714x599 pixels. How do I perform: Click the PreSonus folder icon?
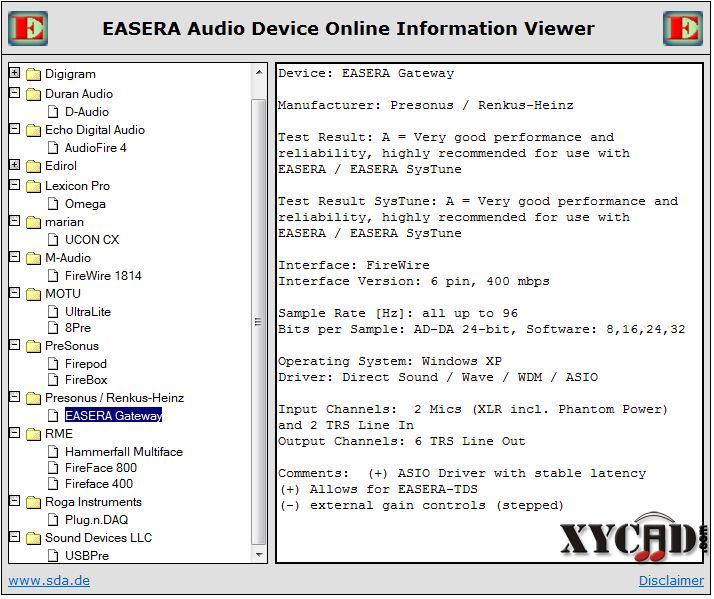(x=33, y=346)
